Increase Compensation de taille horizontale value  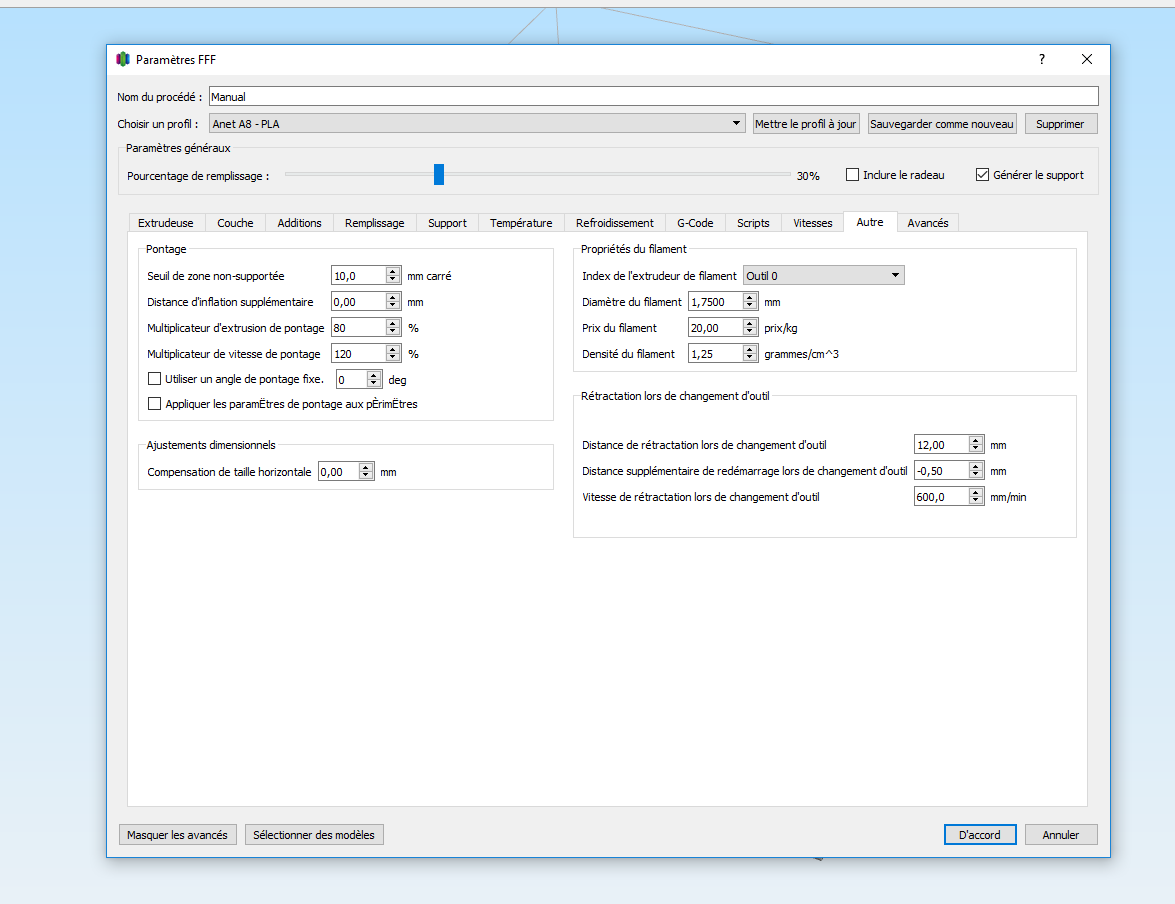coord(366,467)
